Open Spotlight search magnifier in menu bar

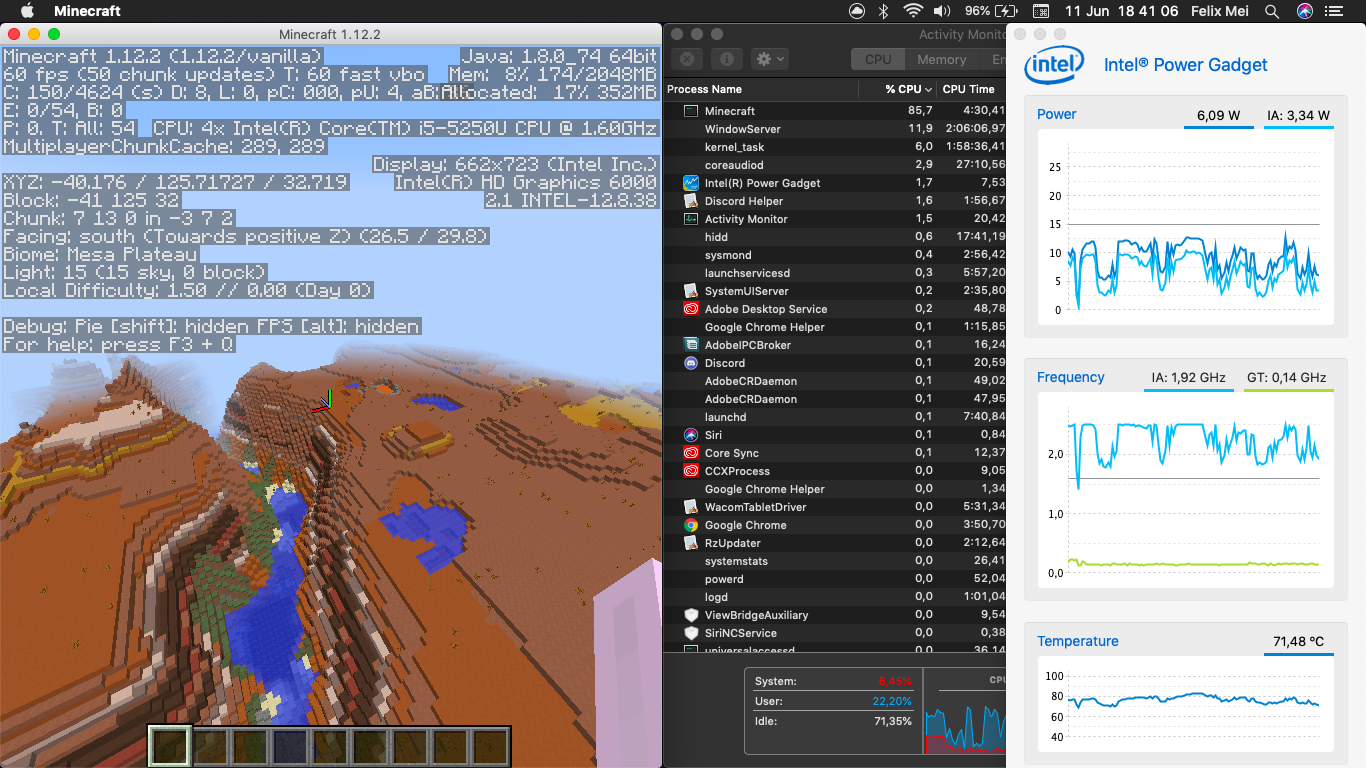coord(1272,11)
